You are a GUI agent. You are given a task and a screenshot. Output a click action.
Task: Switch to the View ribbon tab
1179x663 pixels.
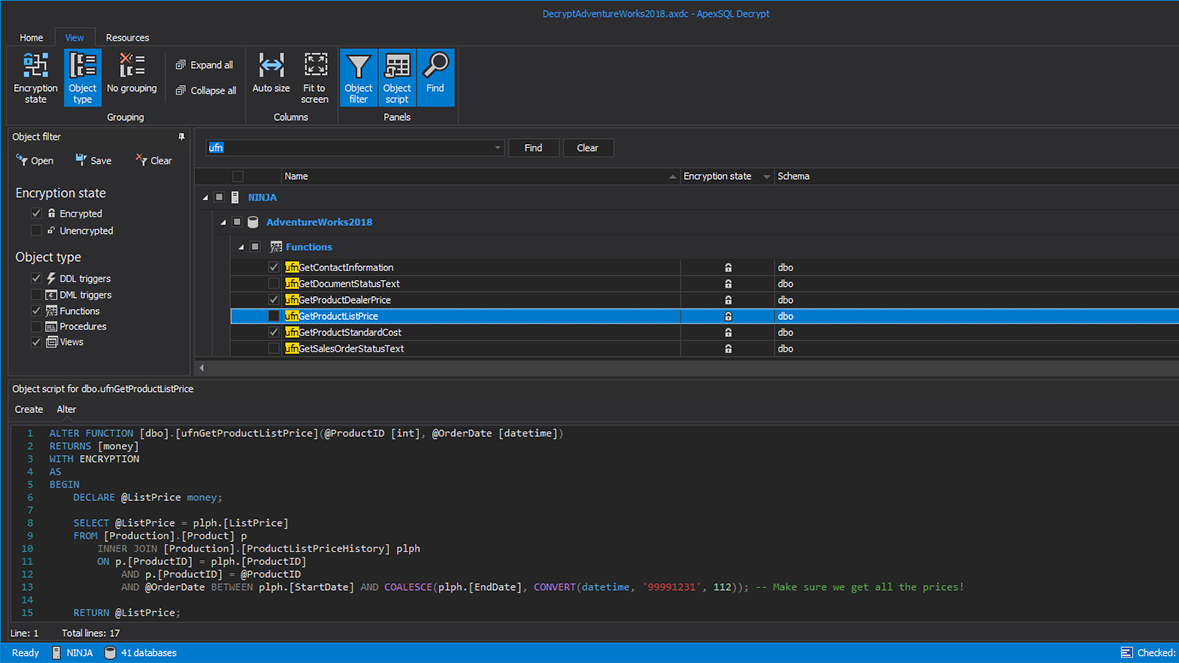pyautogui.click(x=74, y=38)
